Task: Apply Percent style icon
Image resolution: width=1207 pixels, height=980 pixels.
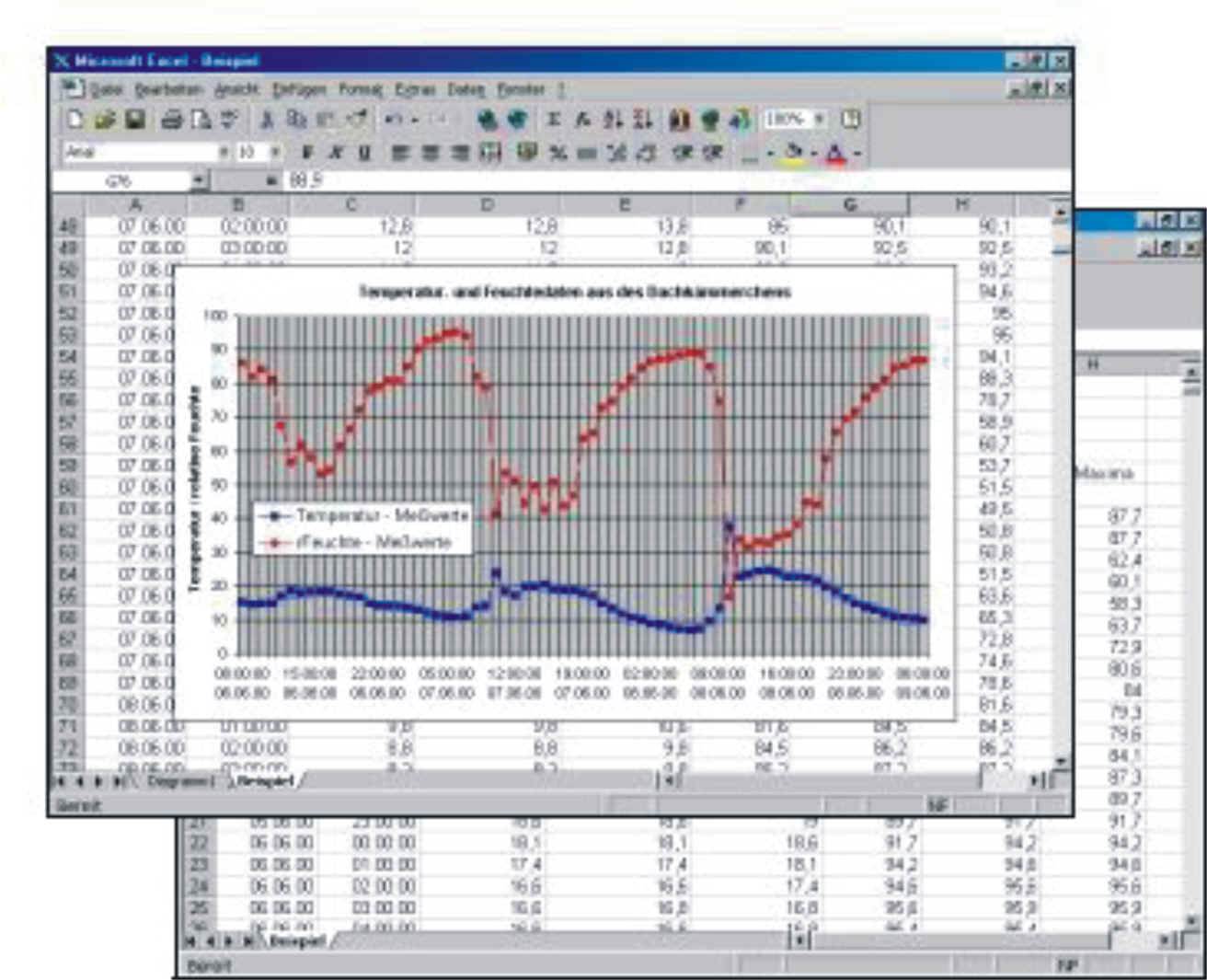Action: tap(558, 153)
